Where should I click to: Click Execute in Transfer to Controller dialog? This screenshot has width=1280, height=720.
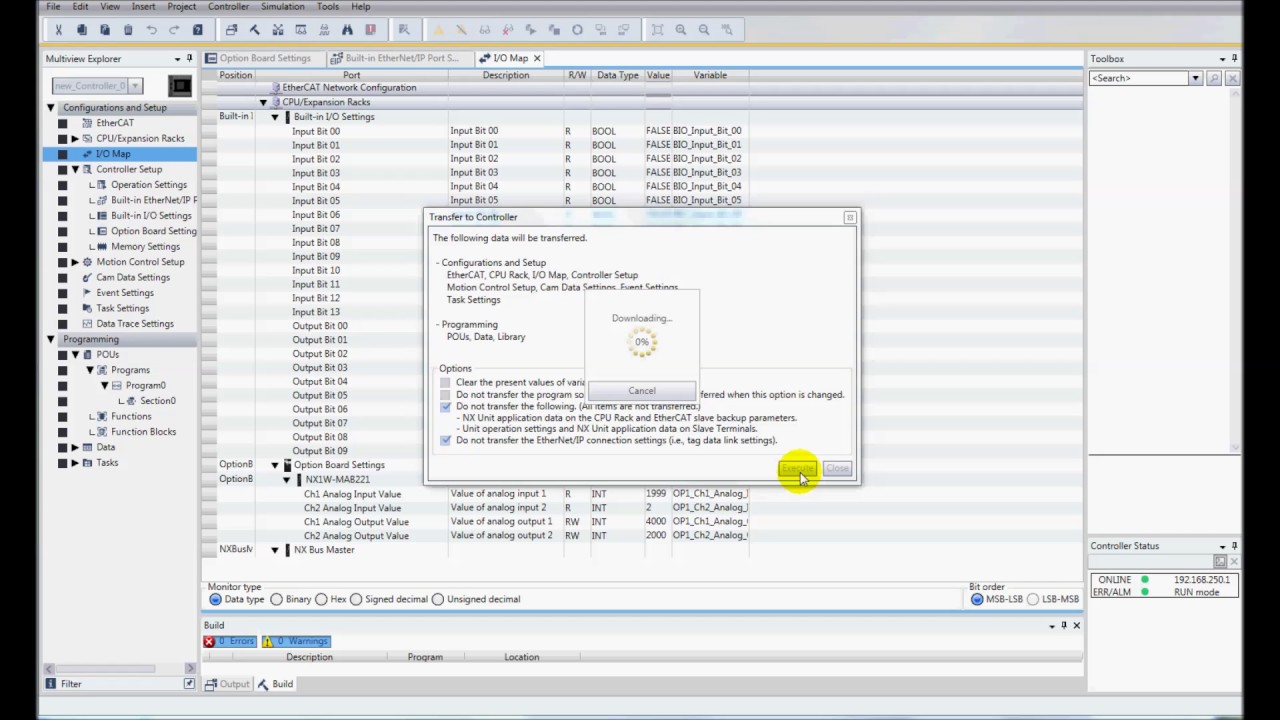(x=799, y=469)
